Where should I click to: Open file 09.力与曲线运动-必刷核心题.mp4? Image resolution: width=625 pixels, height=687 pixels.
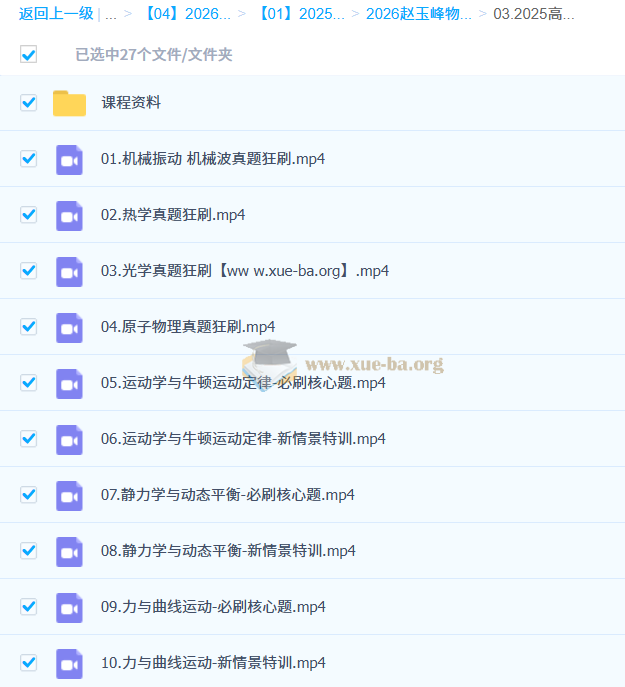coord(213,607)
